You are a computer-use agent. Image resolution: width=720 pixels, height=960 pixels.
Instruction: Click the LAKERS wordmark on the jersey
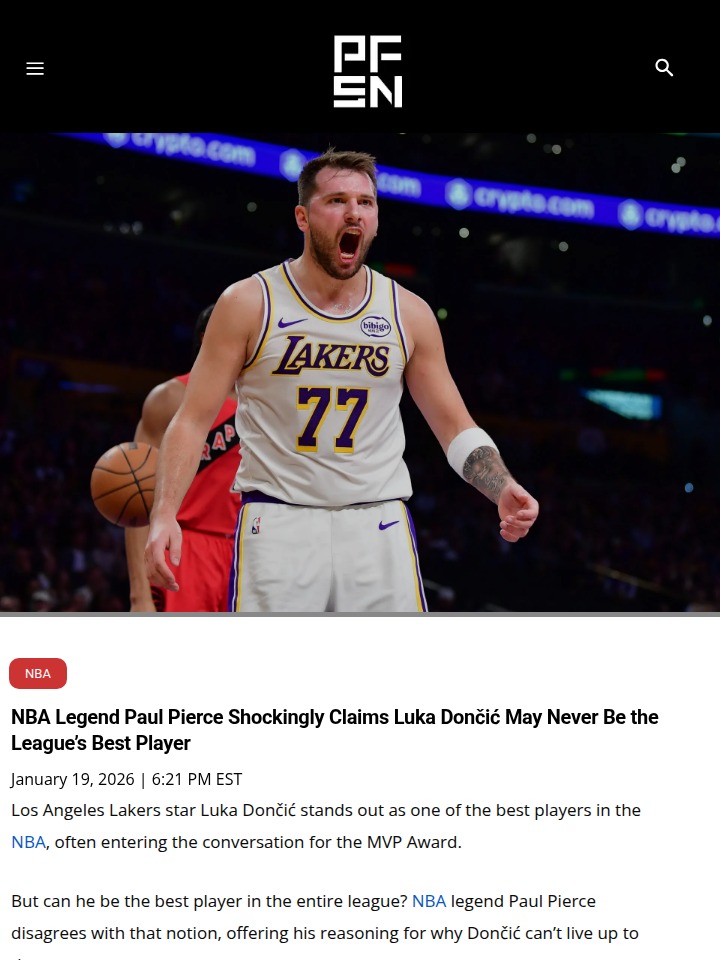(331, 356)
